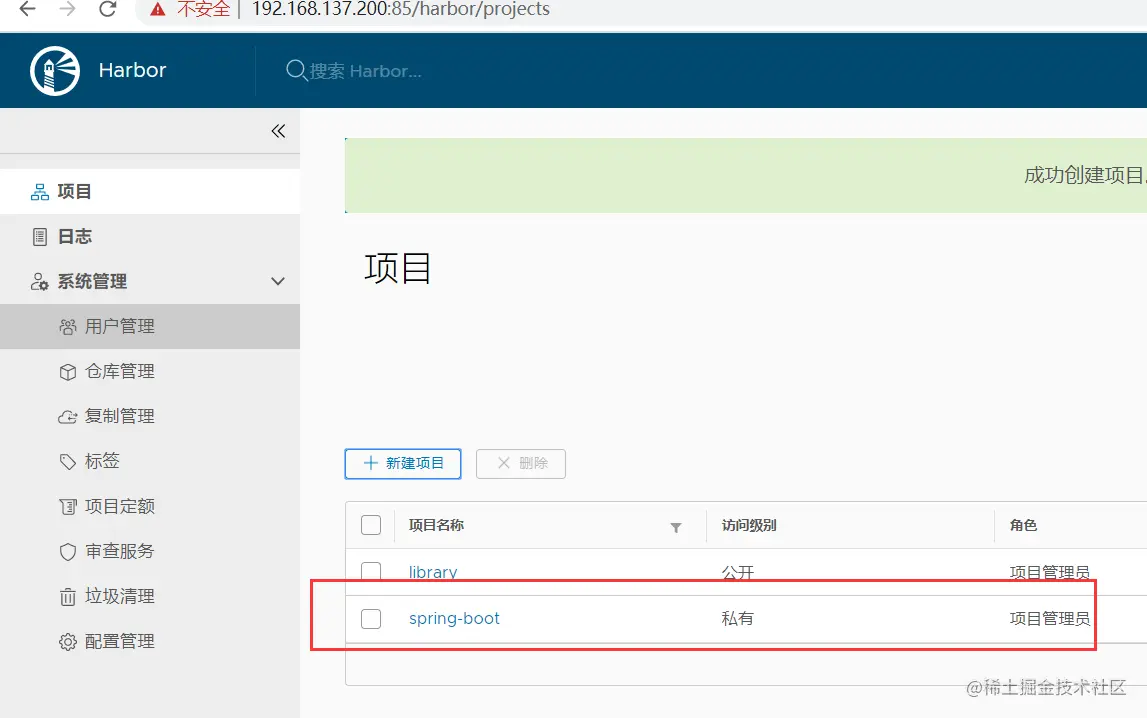This screenshot has height=718, width=1147.
Task: Click the Harbor title text link
Action: pos(132,70)
